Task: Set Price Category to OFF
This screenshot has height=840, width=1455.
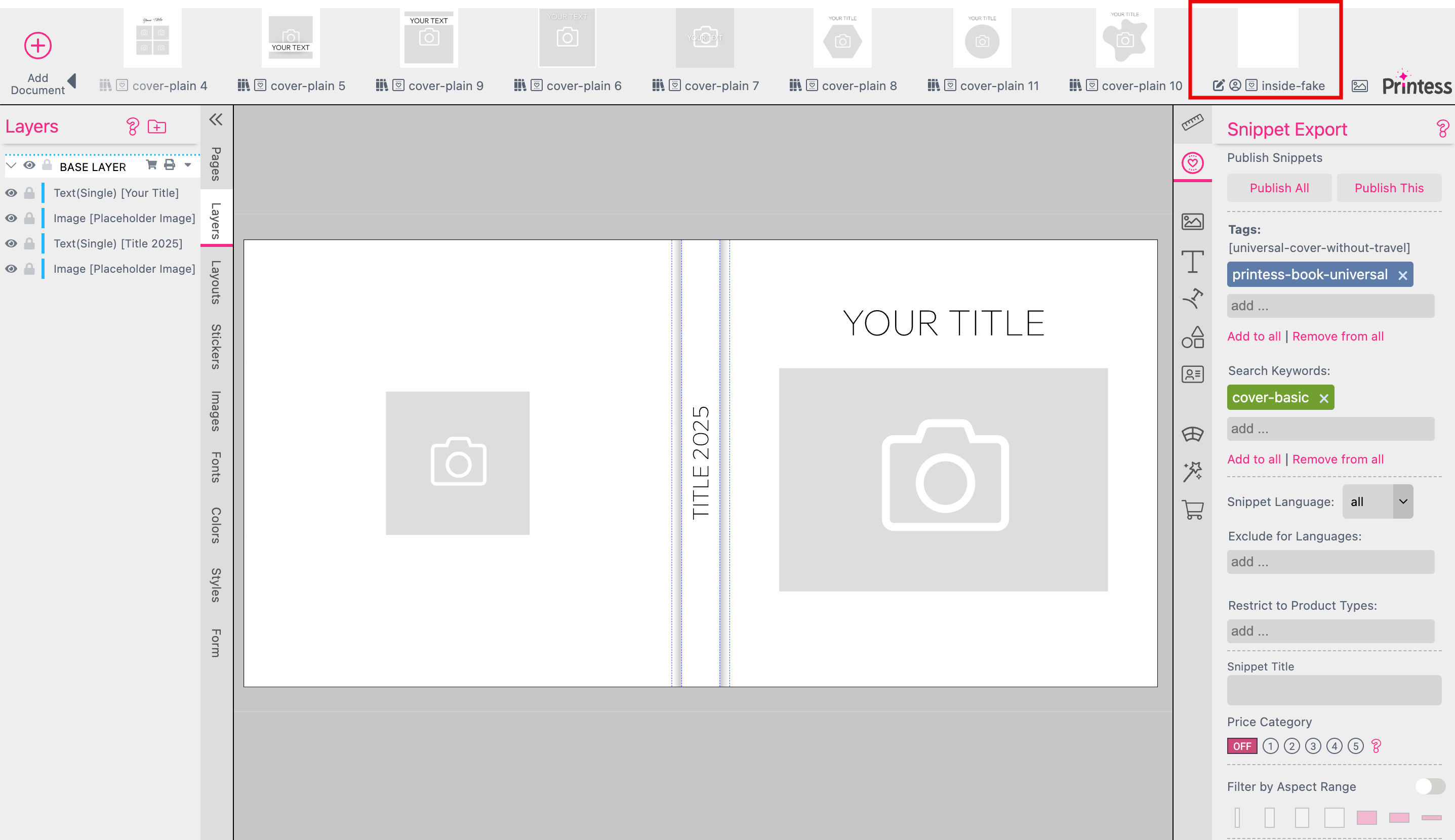Action: (x=1242, y=745)
